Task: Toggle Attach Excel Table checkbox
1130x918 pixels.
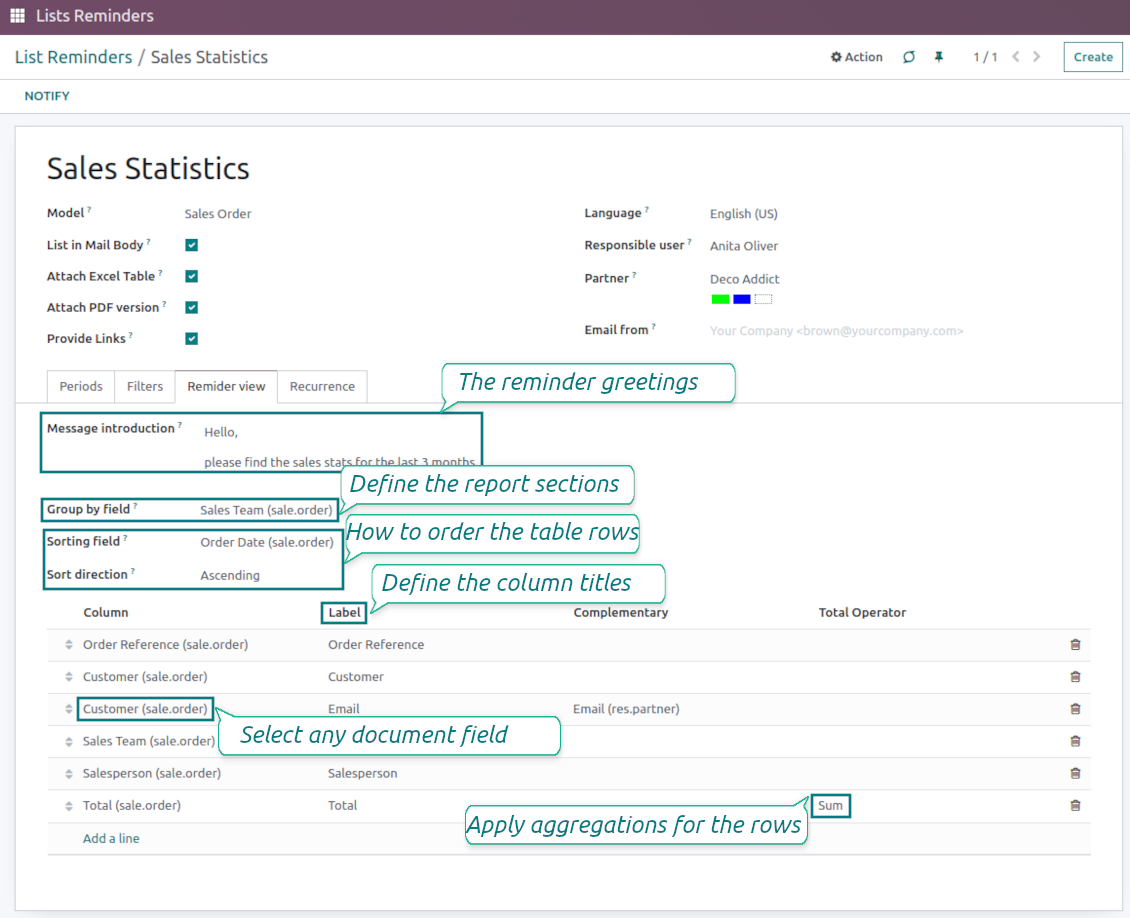Action: pos(191,276)
